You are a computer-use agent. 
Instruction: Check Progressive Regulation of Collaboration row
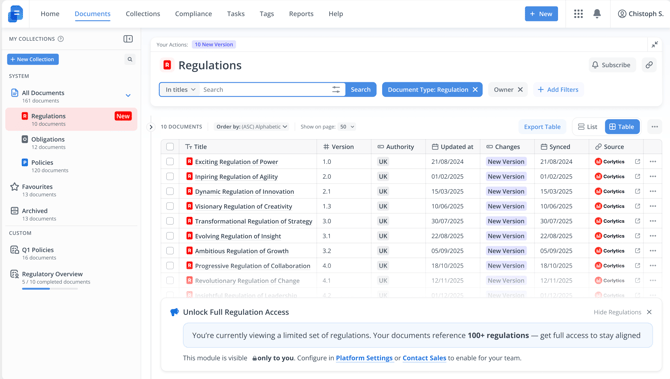170,265
